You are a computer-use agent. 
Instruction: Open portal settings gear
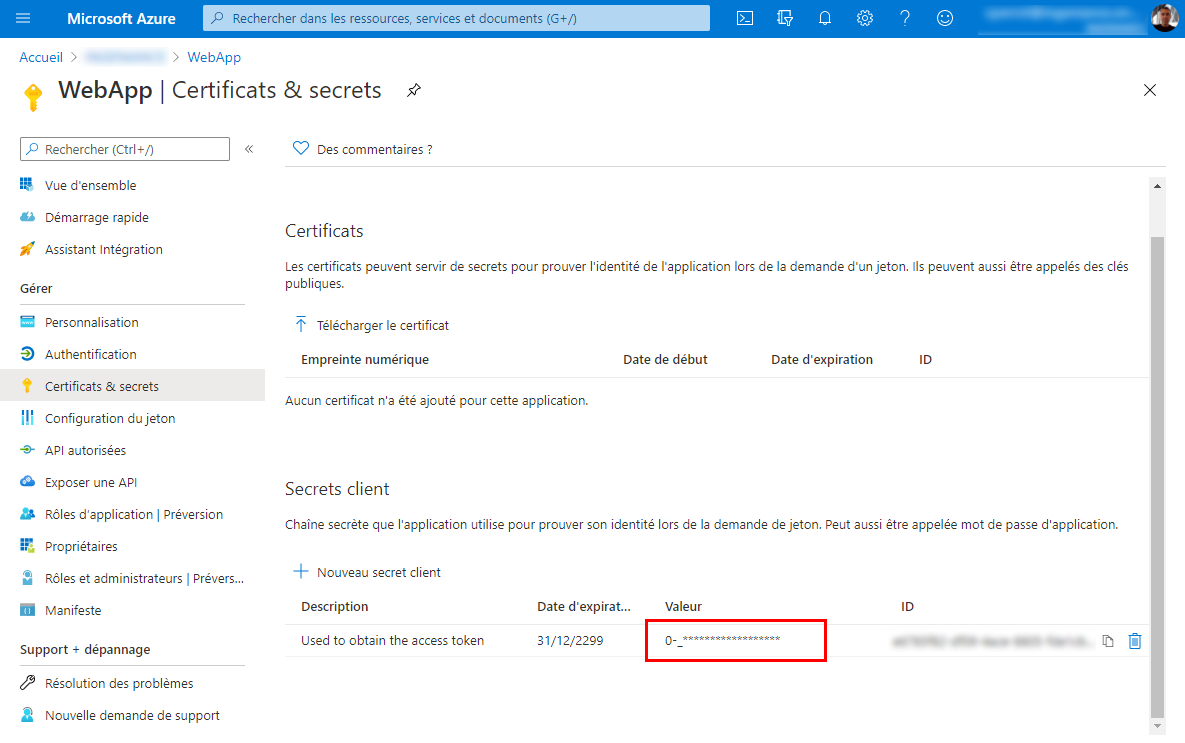coord(865,18)
